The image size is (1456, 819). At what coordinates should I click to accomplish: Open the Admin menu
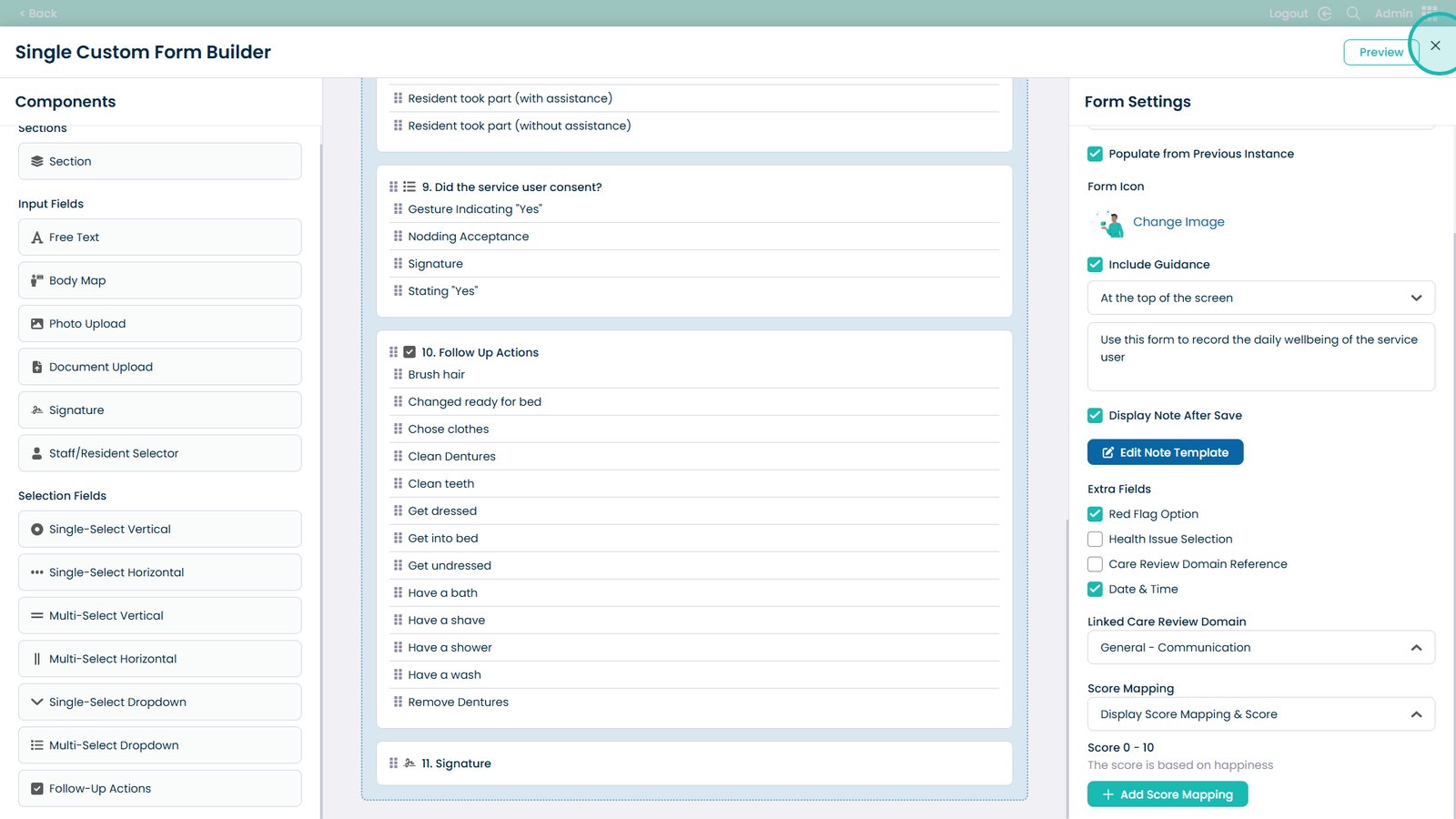pyautogui.click(x=1393, y=14)
